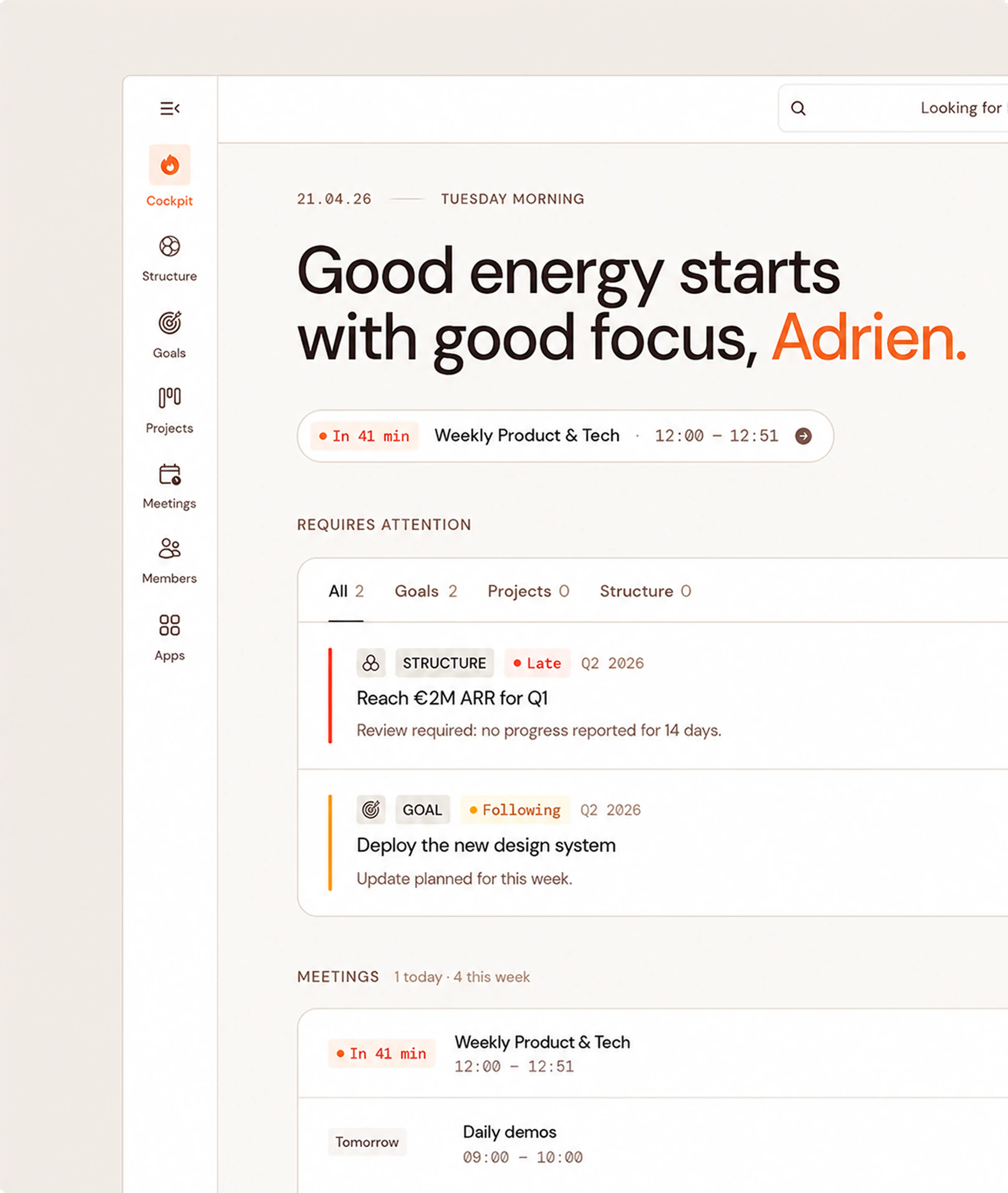Click the 'TUESDAY MORNING' label
Image resolution: width=1008 pixels, height=1193 pixels.
pos(513,199)
